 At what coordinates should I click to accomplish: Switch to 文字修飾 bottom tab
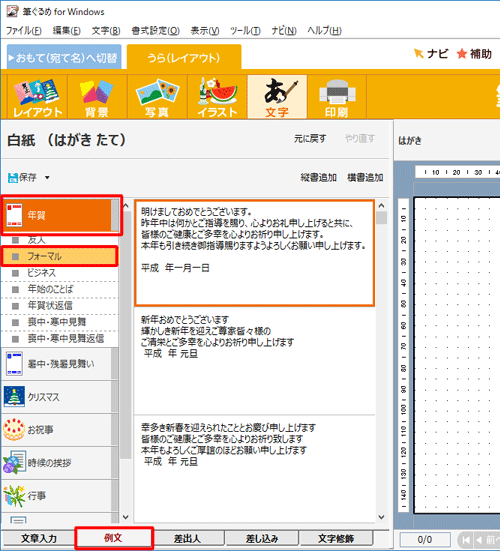click(336, 538)
